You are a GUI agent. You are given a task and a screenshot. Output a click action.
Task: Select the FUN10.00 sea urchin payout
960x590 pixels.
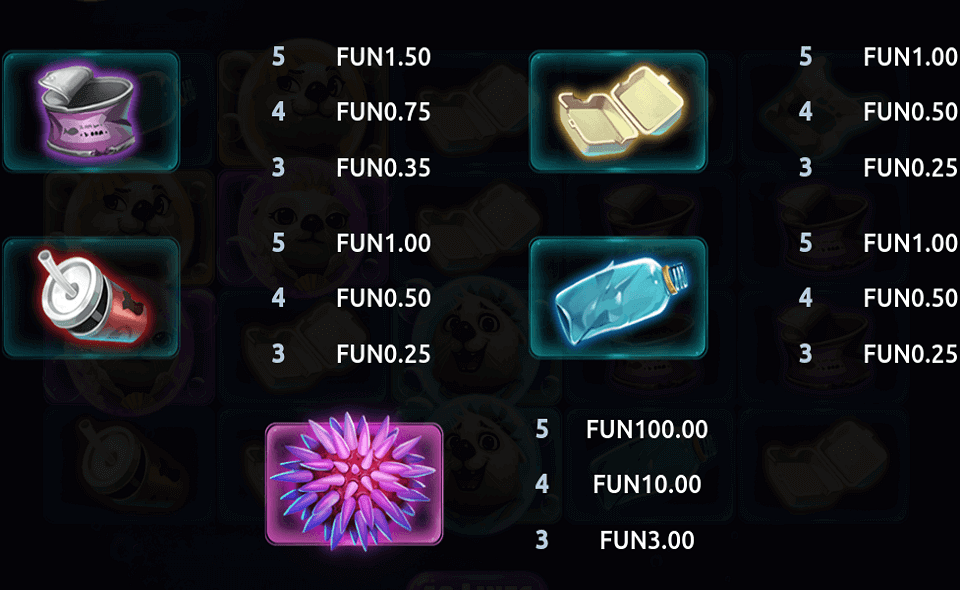click(647, 485)
